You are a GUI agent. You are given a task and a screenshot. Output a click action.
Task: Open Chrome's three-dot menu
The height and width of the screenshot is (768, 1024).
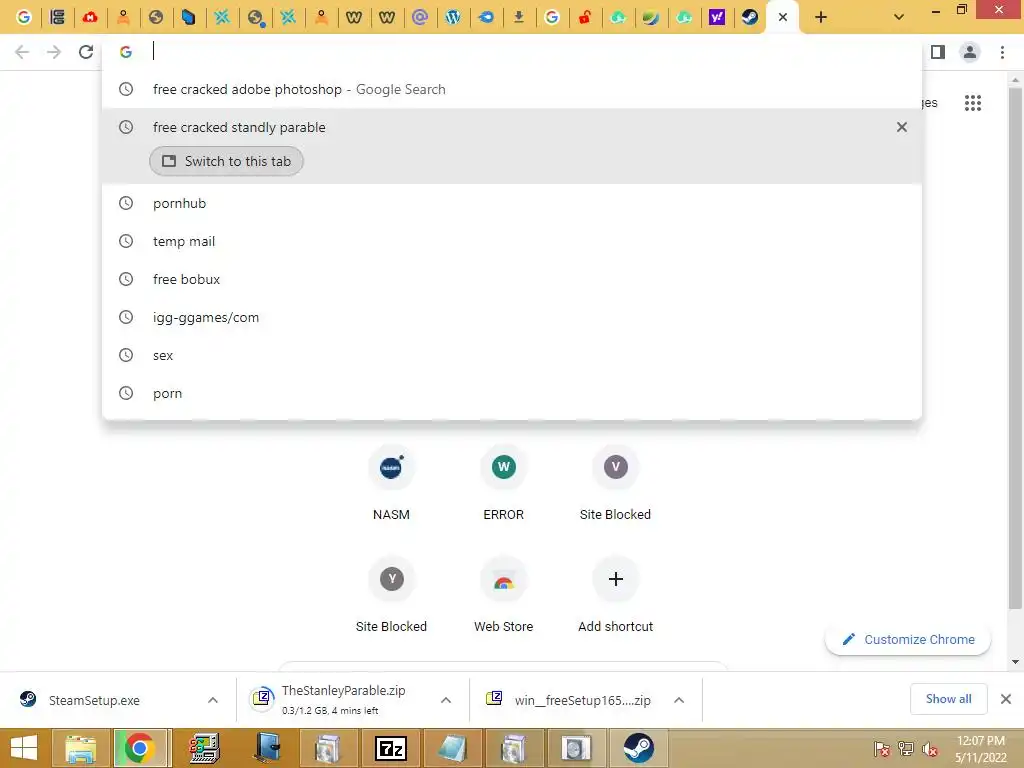click(x=1002, y=52)
